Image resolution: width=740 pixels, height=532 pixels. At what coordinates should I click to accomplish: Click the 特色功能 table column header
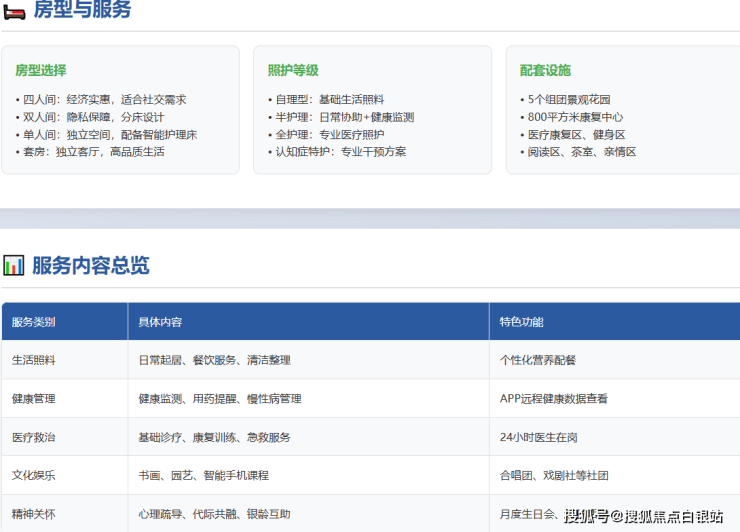point(522,322)
